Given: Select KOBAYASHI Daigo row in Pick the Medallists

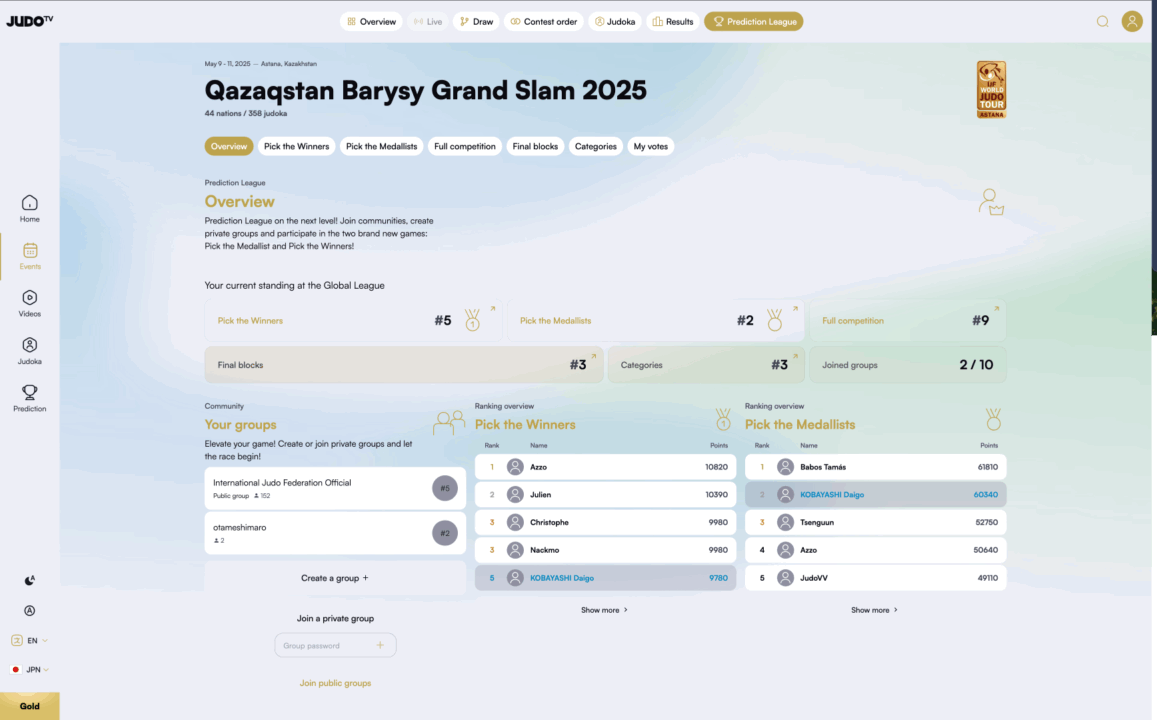Looking at the screenshot, I should pyautogui.click(x=875, y=495).
